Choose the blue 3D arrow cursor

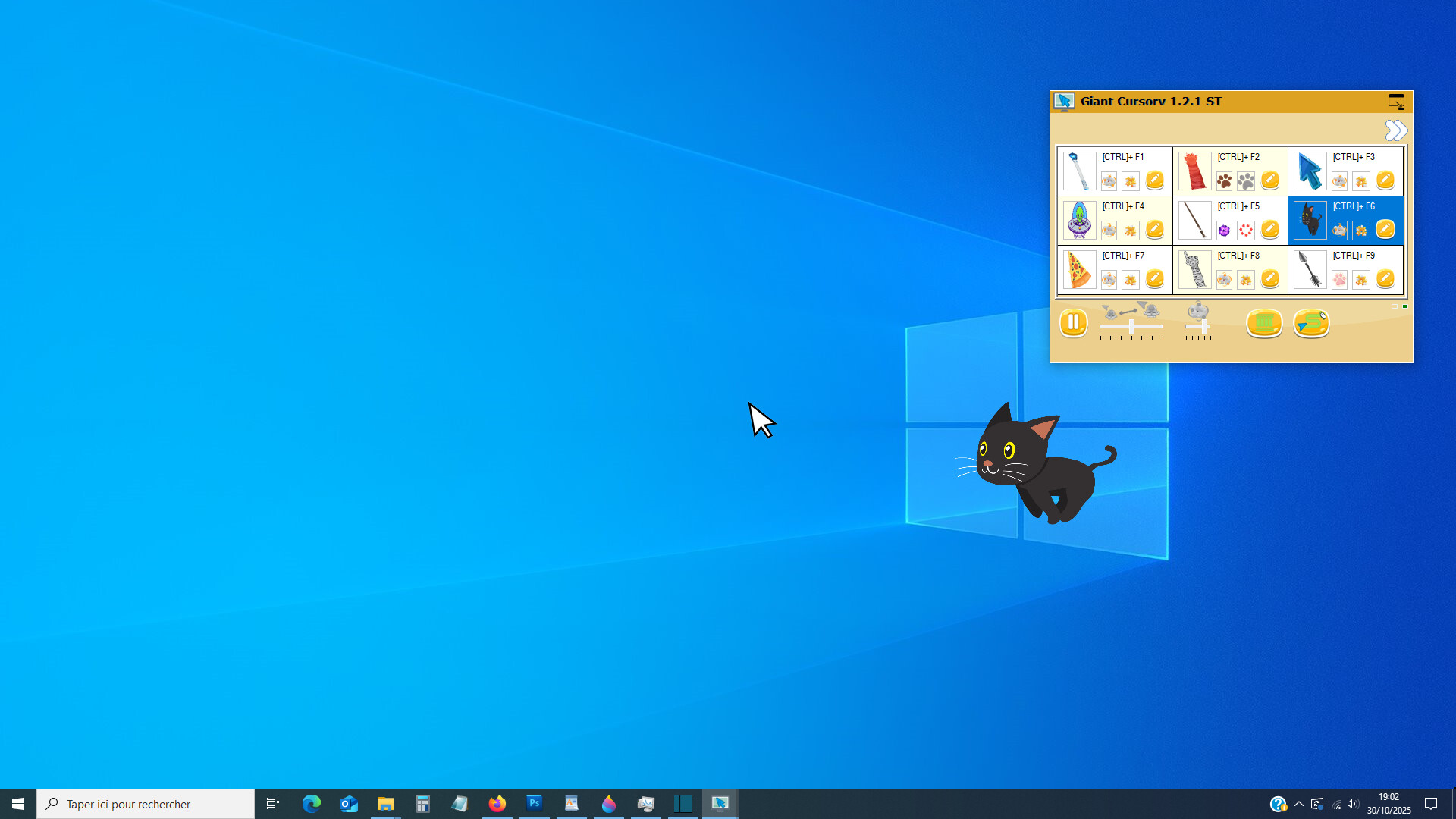pos(1310,171)
